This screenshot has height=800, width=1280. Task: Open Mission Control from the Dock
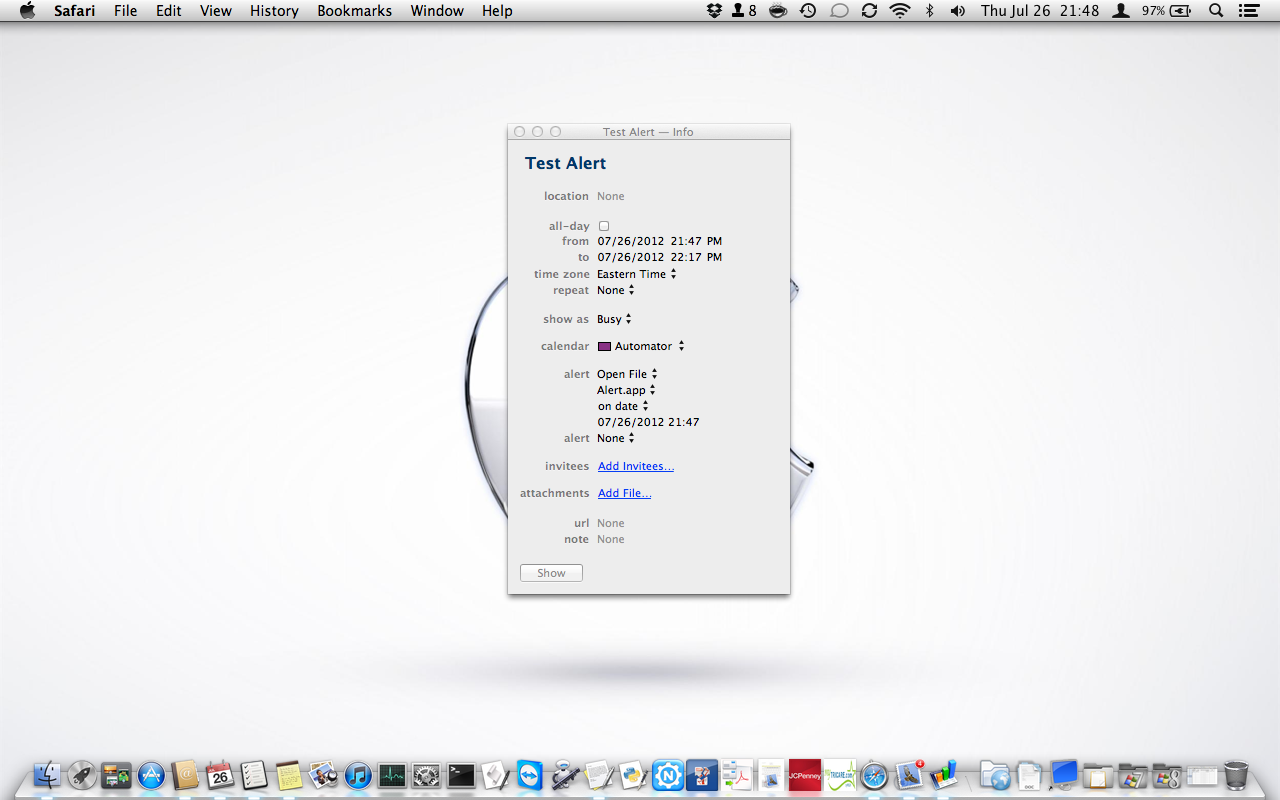point(117,775)
